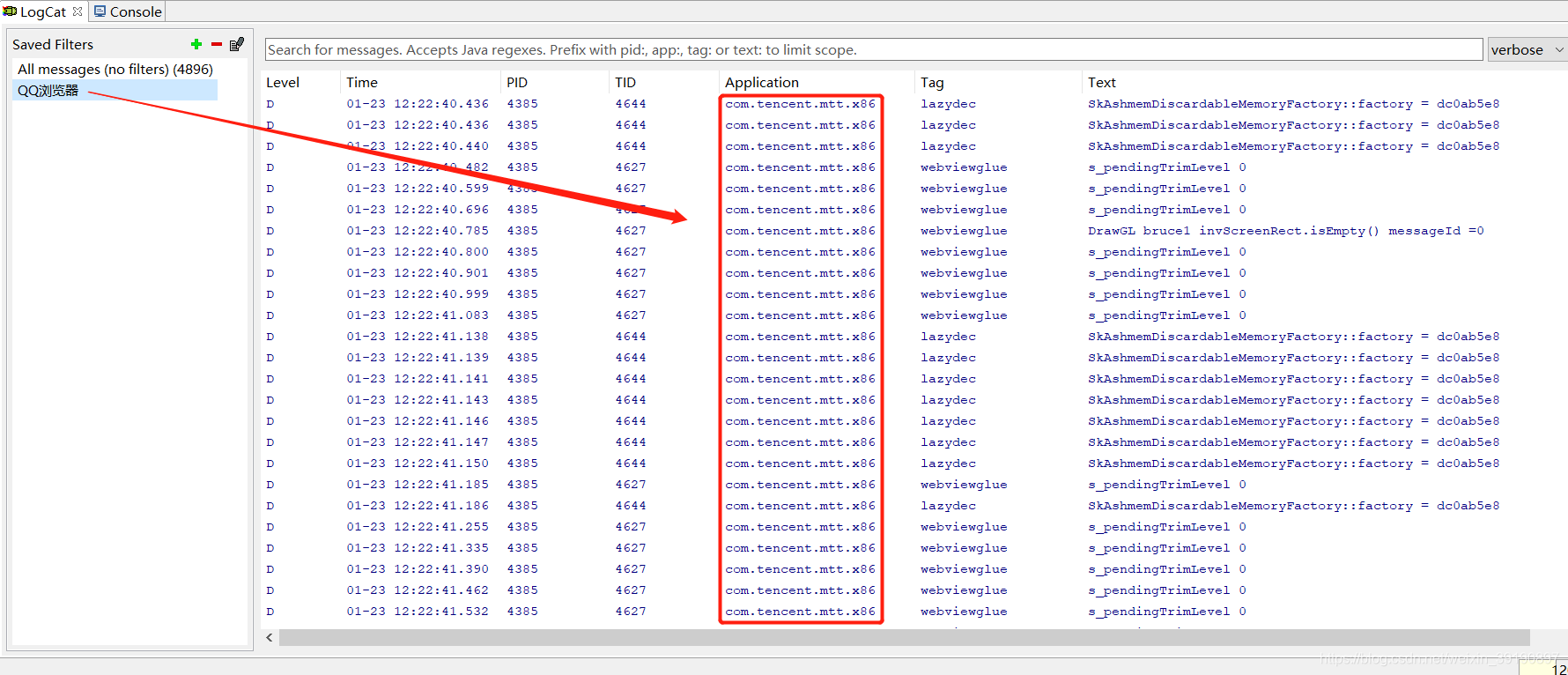Select log row timed 12:22:41.335

(x=913, y=548)
